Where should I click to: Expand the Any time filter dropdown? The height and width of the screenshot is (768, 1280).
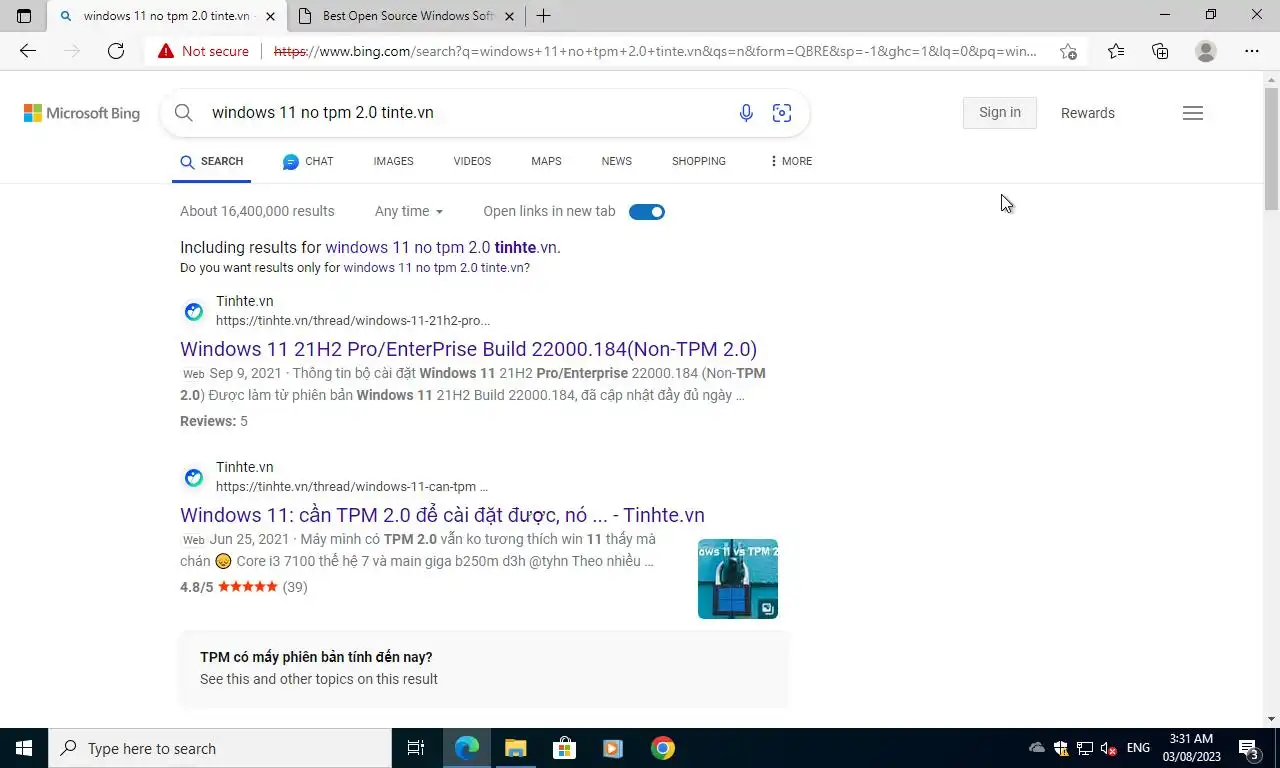click(409, 211)
